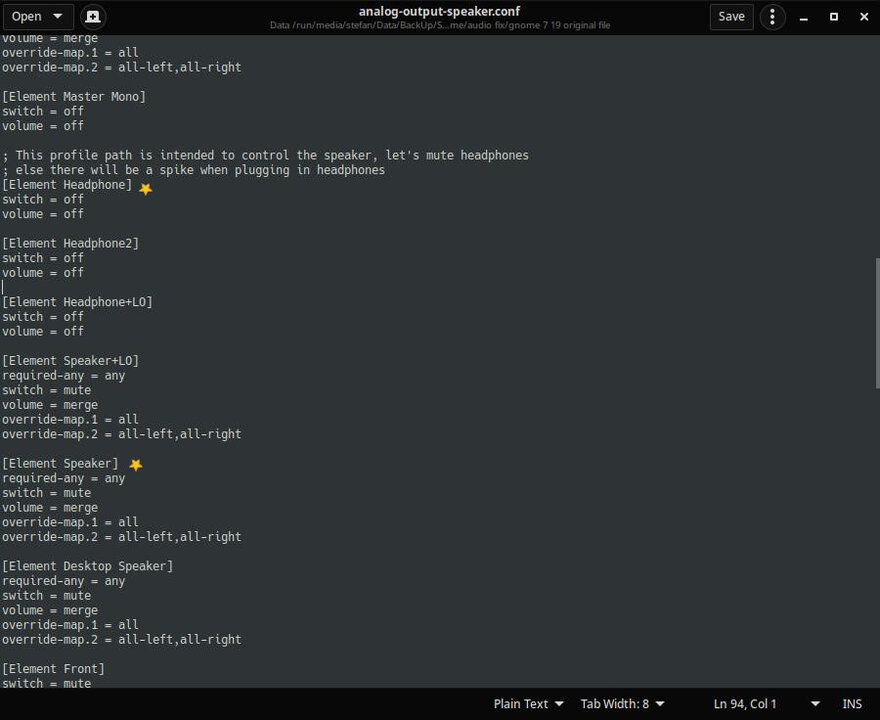The width and height of the screenshot is (880, 720).
Task: Place cursor on [Element Front] line
Action: 53,668
